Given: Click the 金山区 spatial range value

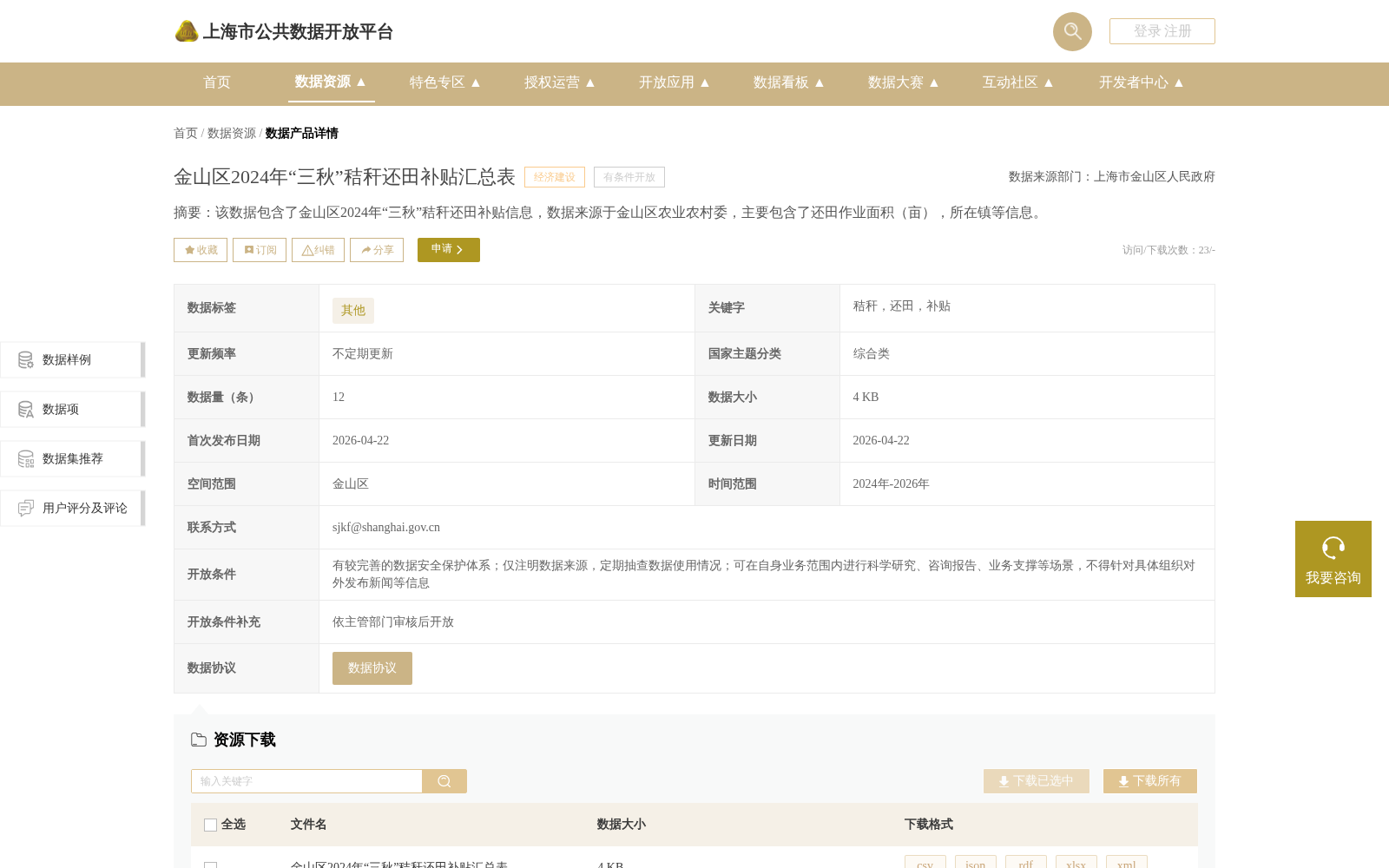Looking at the screenshot, I should [351, 484].
